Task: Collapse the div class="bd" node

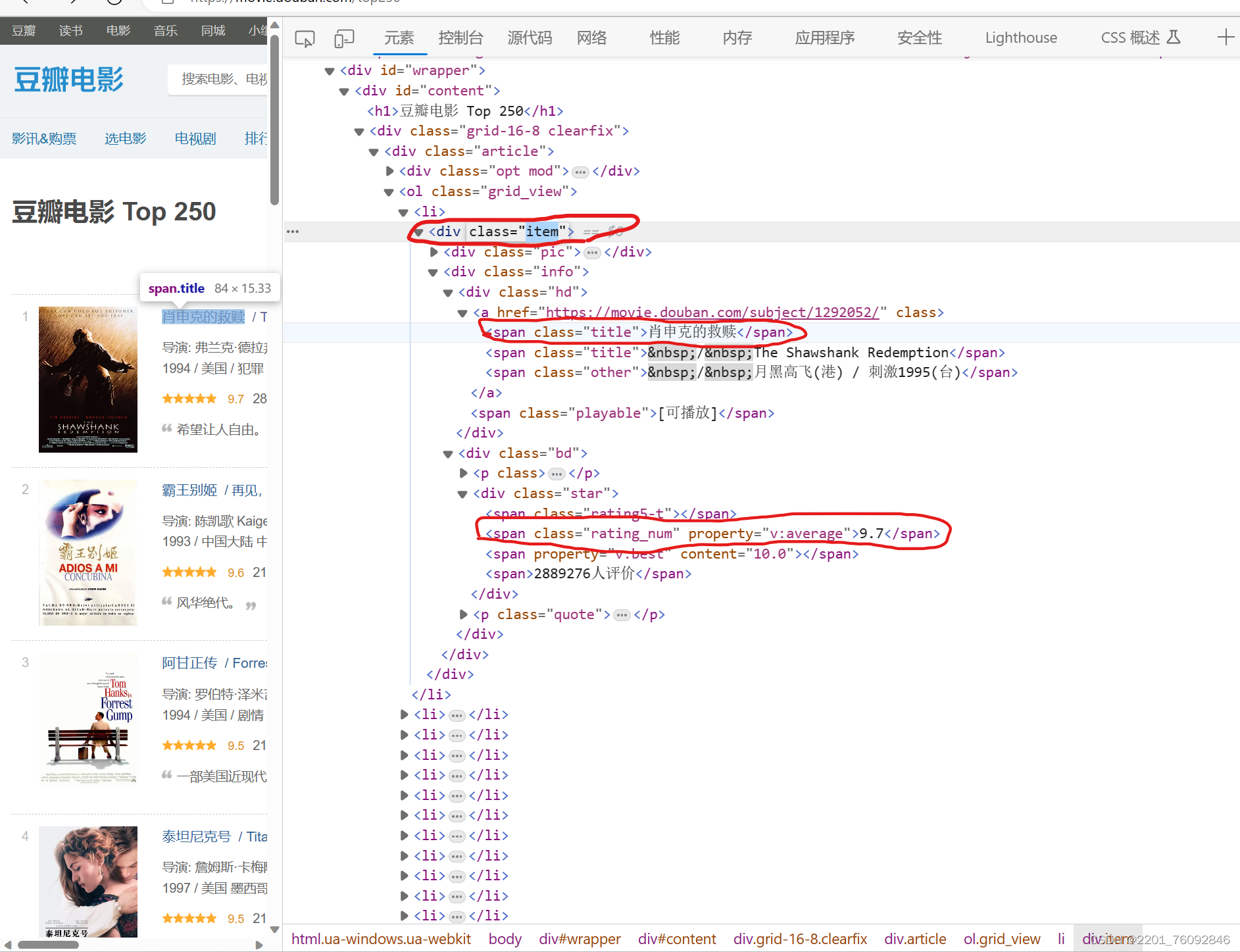Action: (x=448, y=454)
